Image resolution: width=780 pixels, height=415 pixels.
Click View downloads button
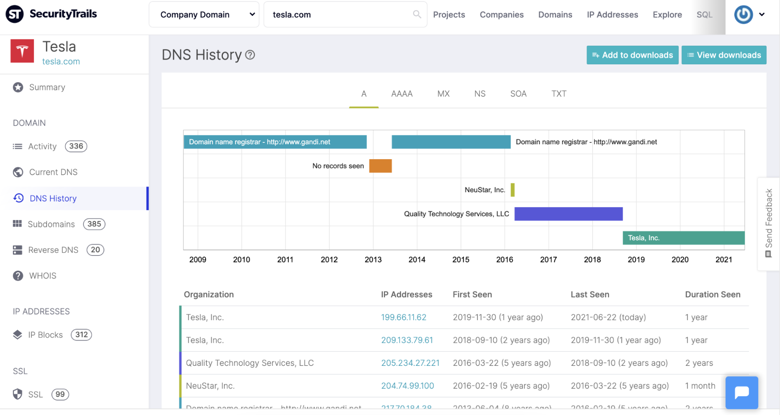pos(724,55)
